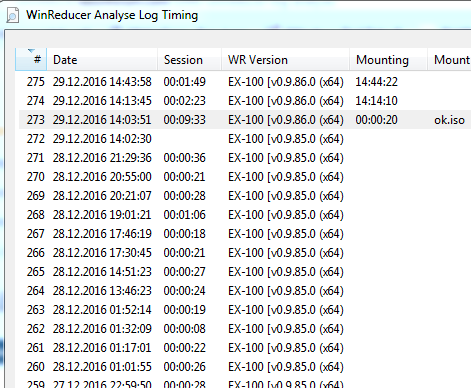471x388 pixels.
Task: Select row number 264
Action: pos(36,291)
